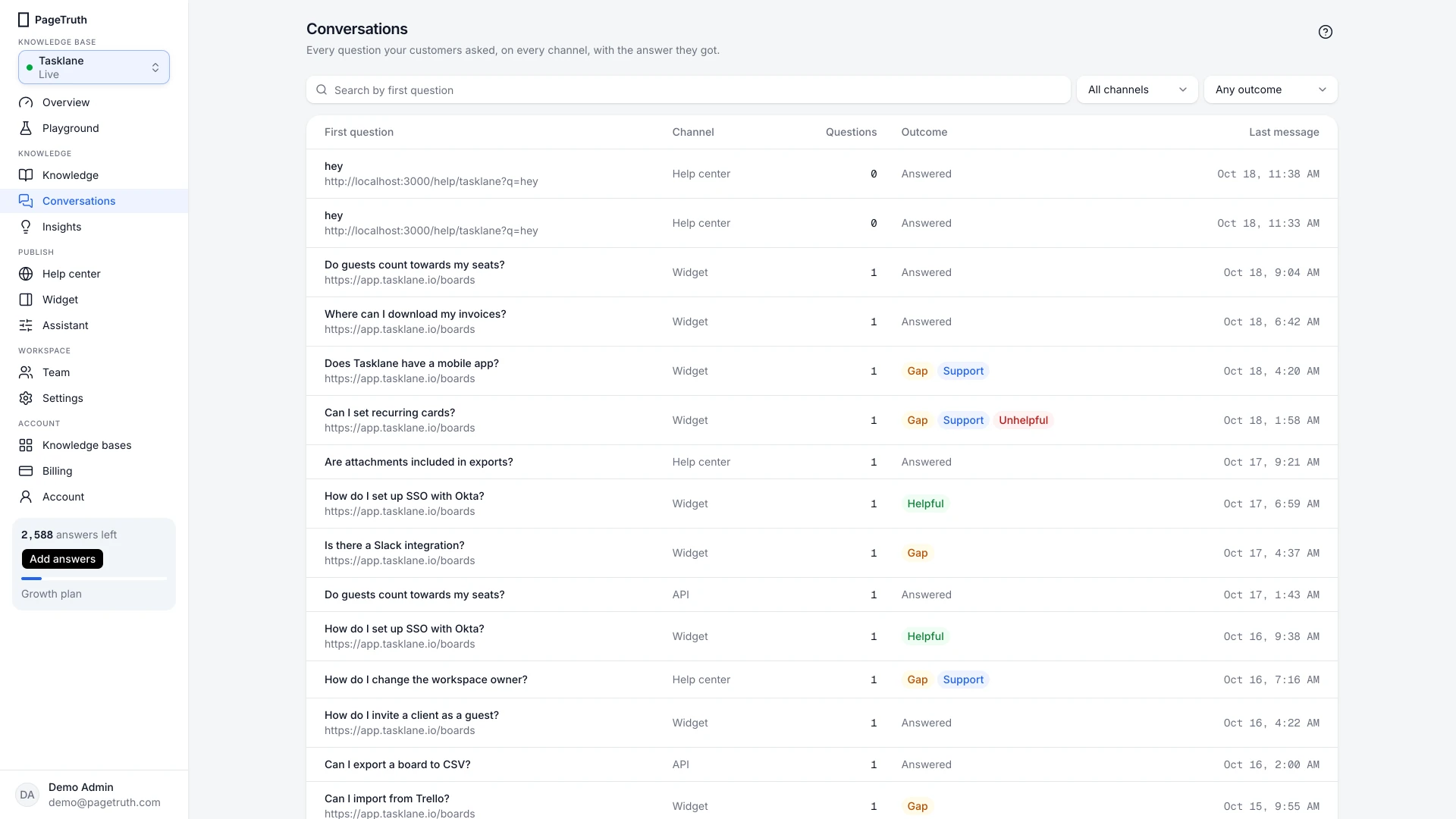Open the Demo Admin profile
This screenshot has height=819, width=1456.
click(x=94, y=795)
